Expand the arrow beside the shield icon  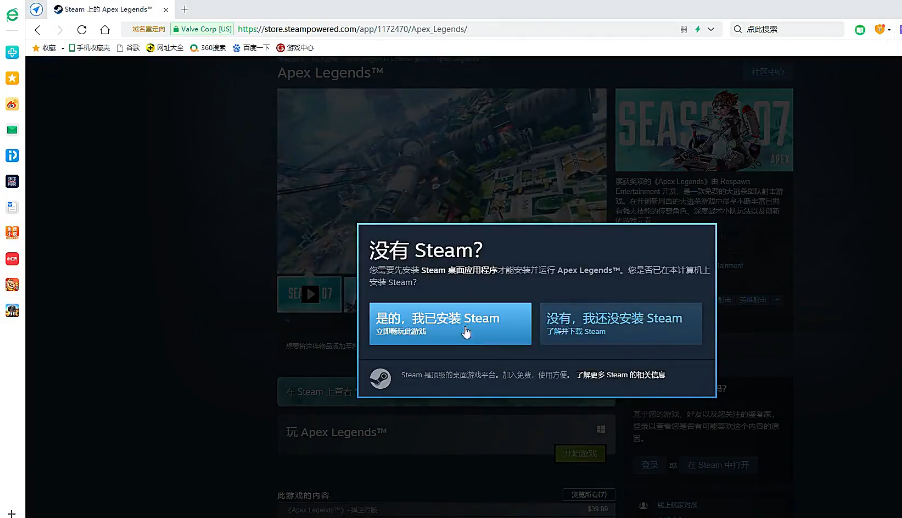pyautogui.click(x=889, y=29)
